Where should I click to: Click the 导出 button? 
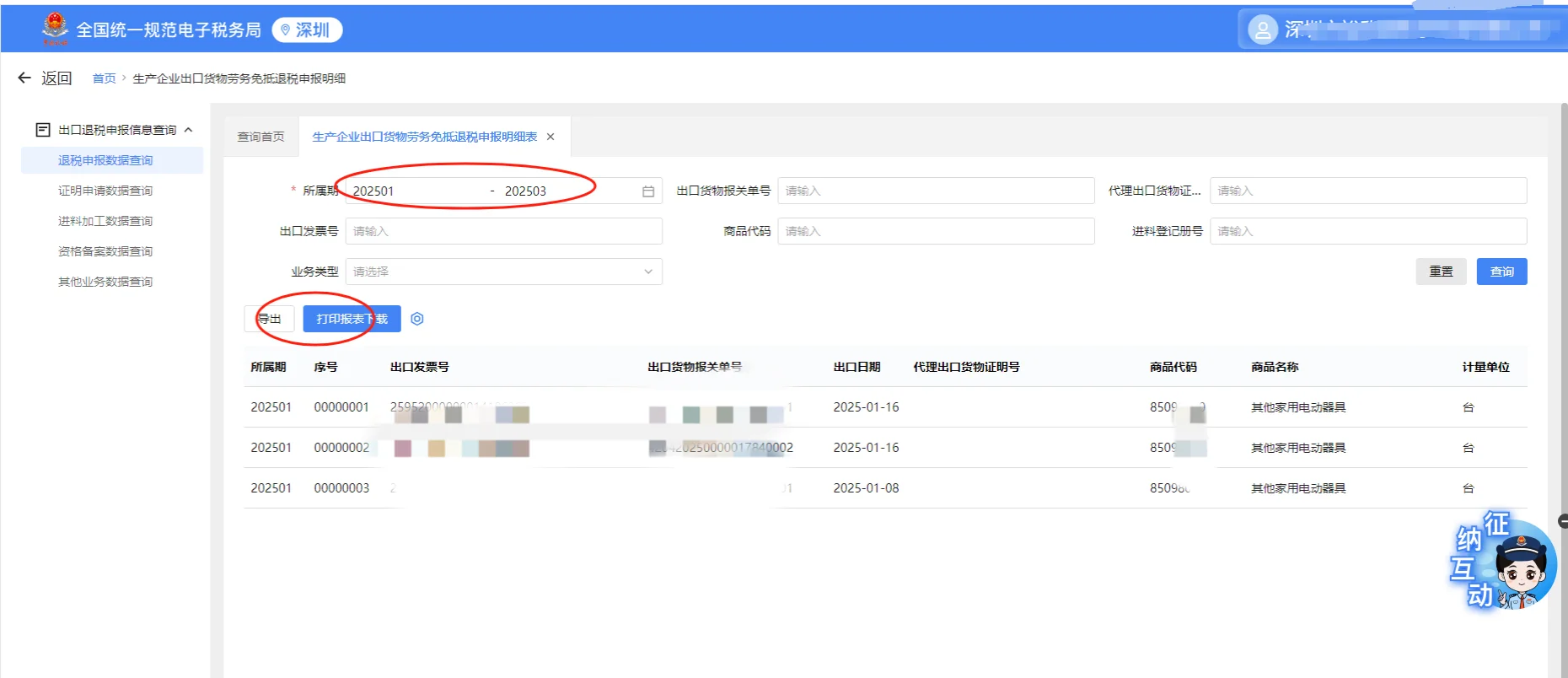[x=269, y=319]
